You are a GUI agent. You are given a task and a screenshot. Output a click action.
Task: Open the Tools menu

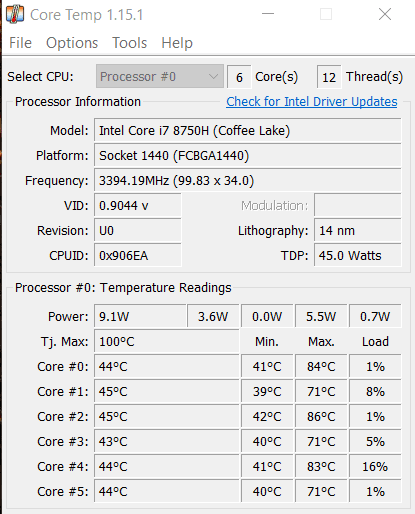[x=130, y=43]
